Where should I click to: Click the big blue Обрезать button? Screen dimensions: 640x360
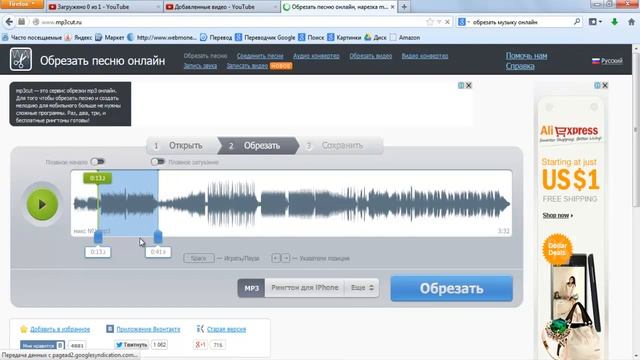pyautogui.click(x=451, y=289)
